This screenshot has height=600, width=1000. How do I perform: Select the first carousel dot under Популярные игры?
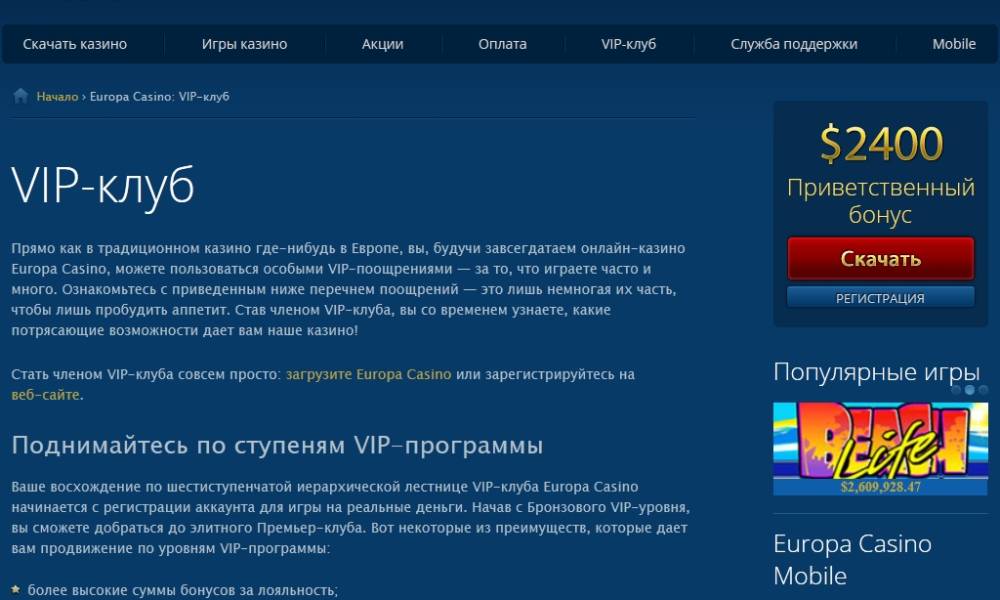[x=955, y=390]
